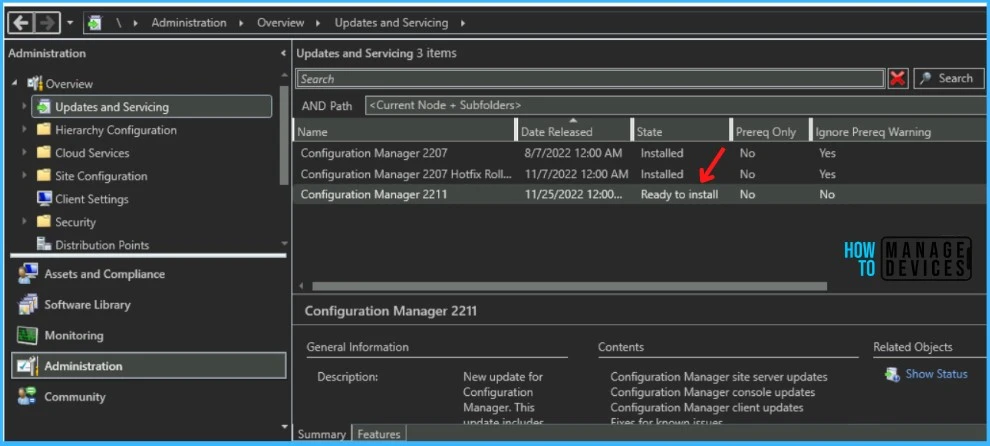Click the Community workspace icon
The image size is (990, 446).
[27, 397]
